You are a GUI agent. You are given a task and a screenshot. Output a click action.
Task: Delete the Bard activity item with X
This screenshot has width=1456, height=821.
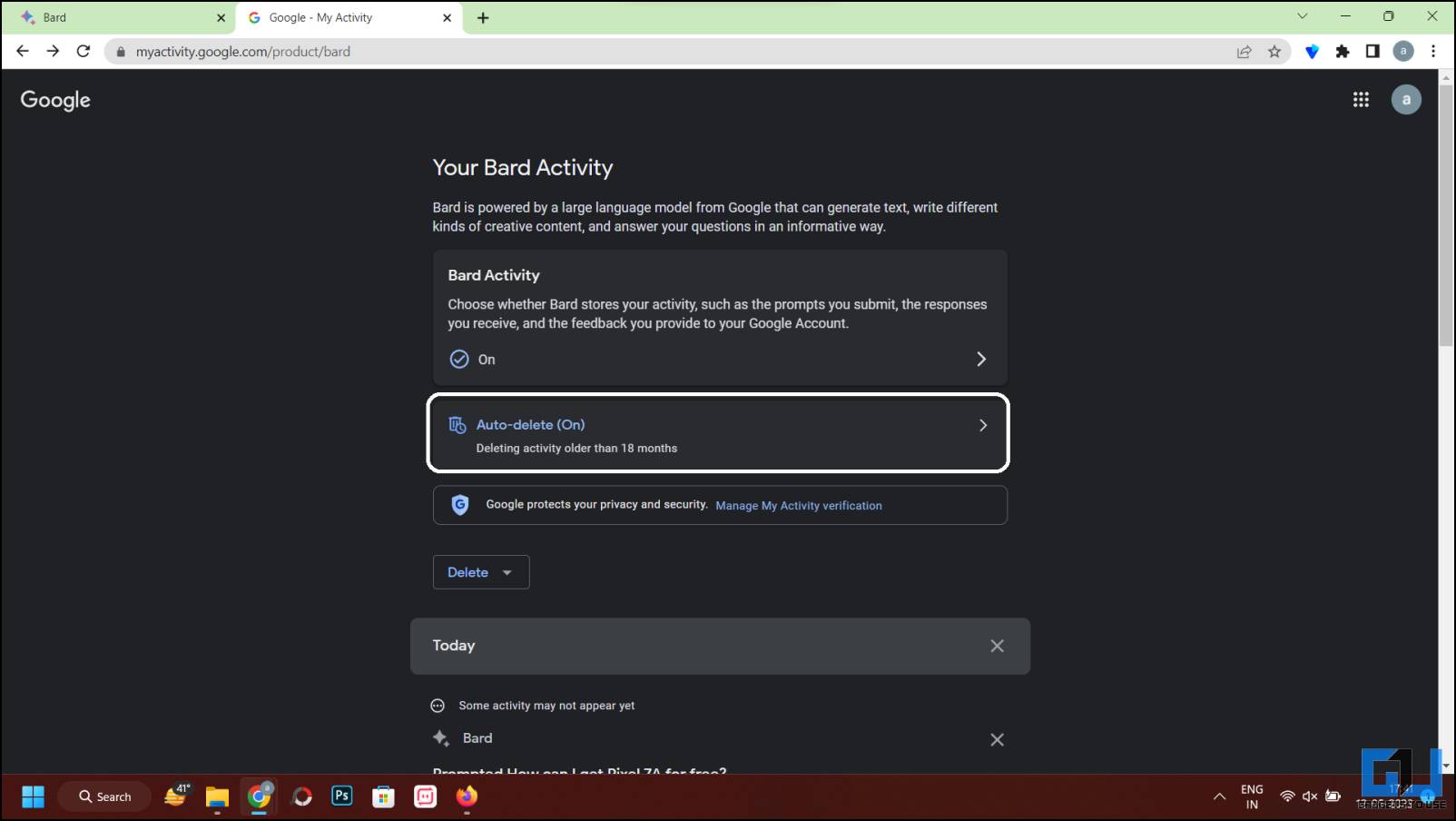pyautogui.click(x=997, y=739)
